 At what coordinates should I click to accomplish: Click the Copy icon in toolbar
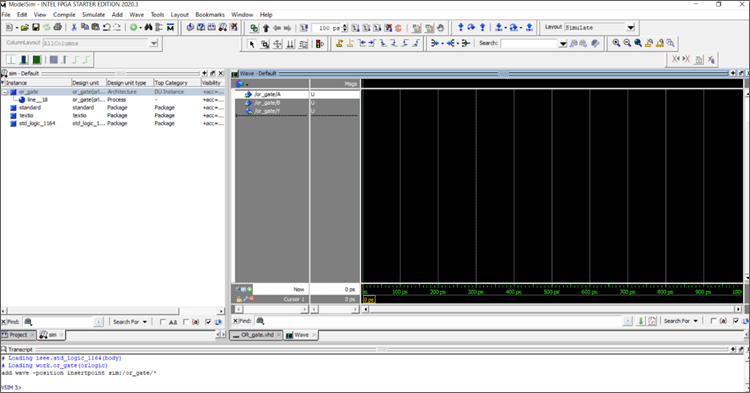[85, 28]
